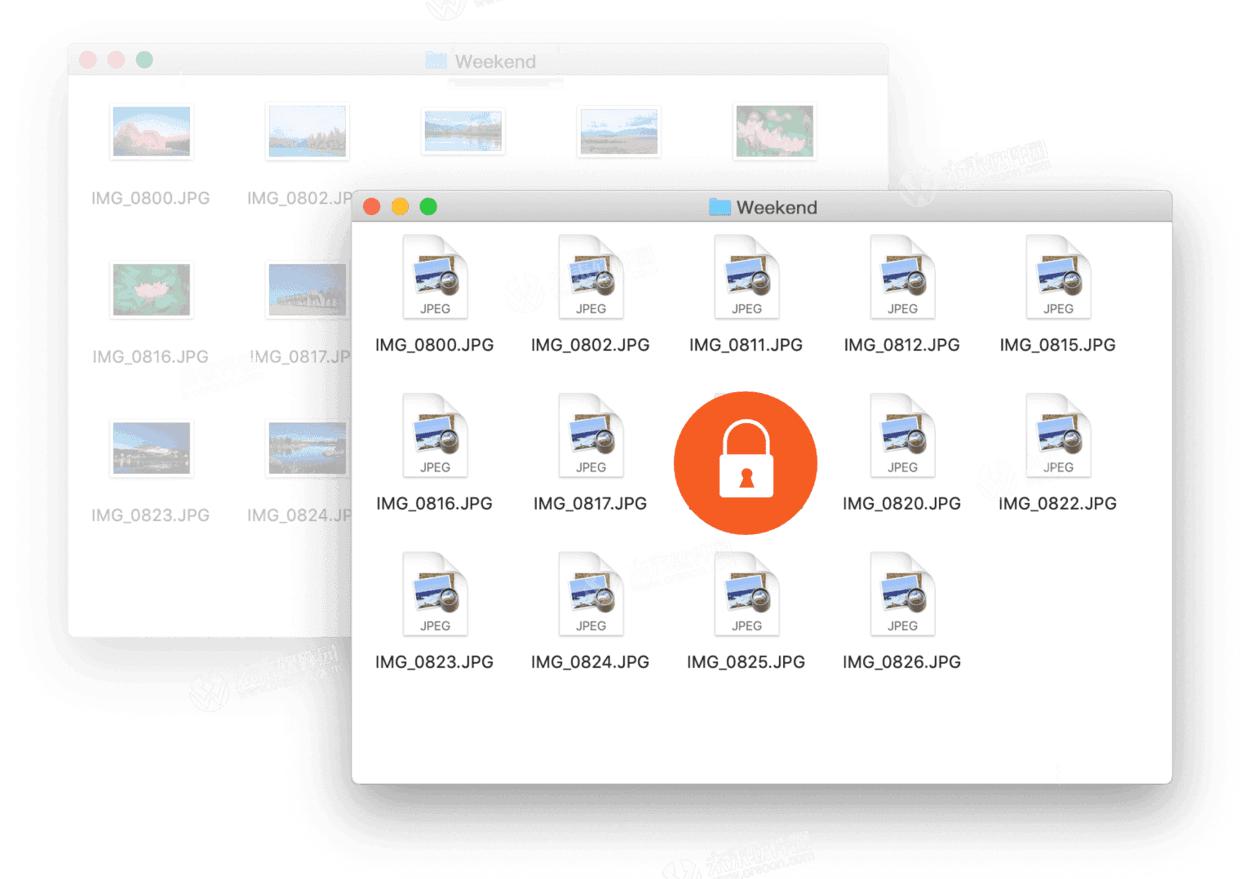Image resolution: width=1240 pixels, height=879 pixels.
Task: Minimize the front Weekend window
Action: (400, 207)
